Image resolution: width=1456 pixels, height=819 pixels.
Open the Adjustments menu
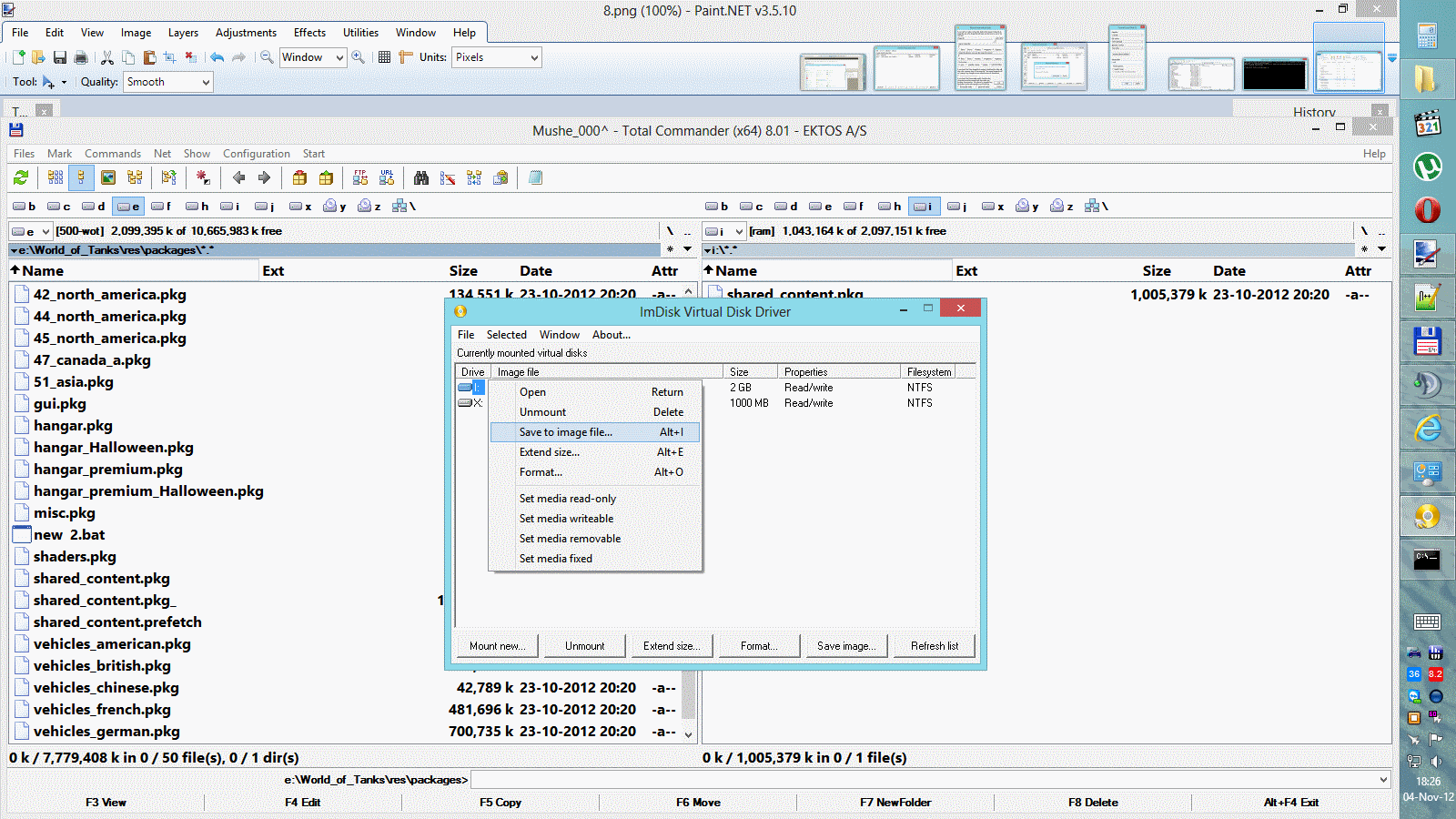point(246,33)
